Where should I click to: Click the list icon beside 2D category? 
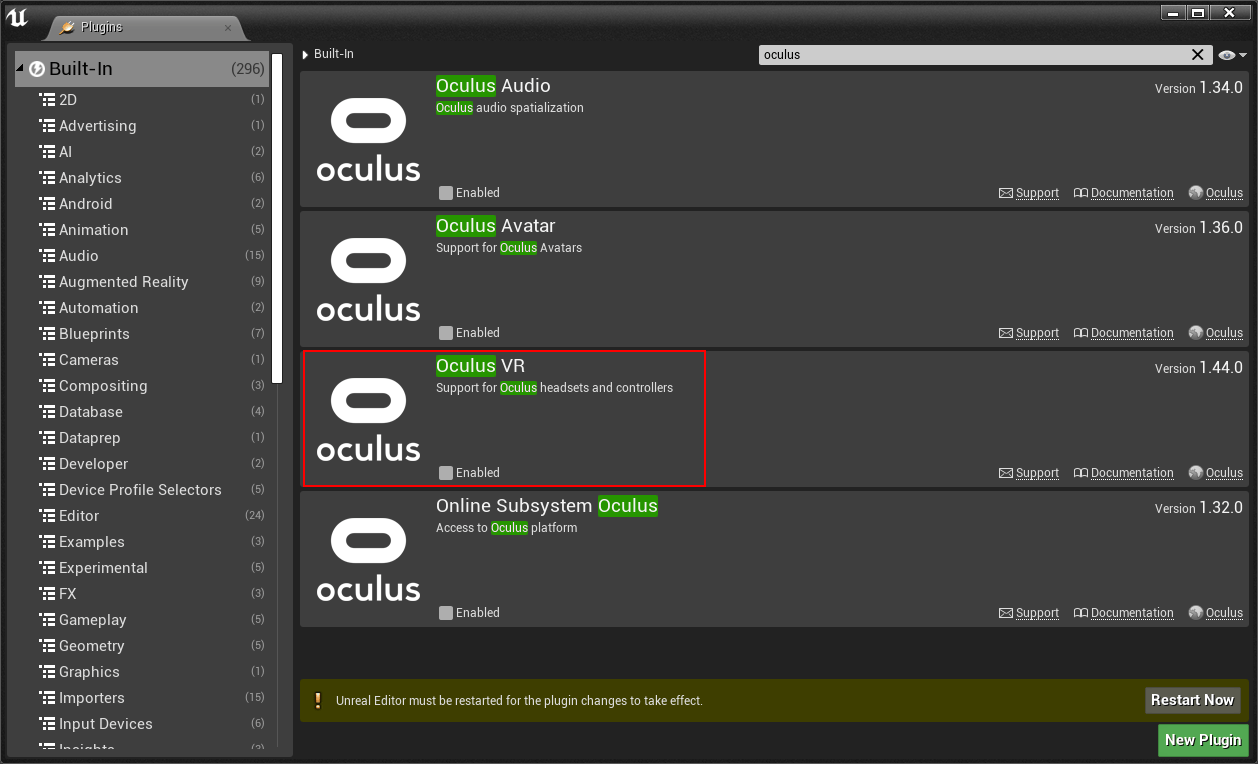coord(47,100)
